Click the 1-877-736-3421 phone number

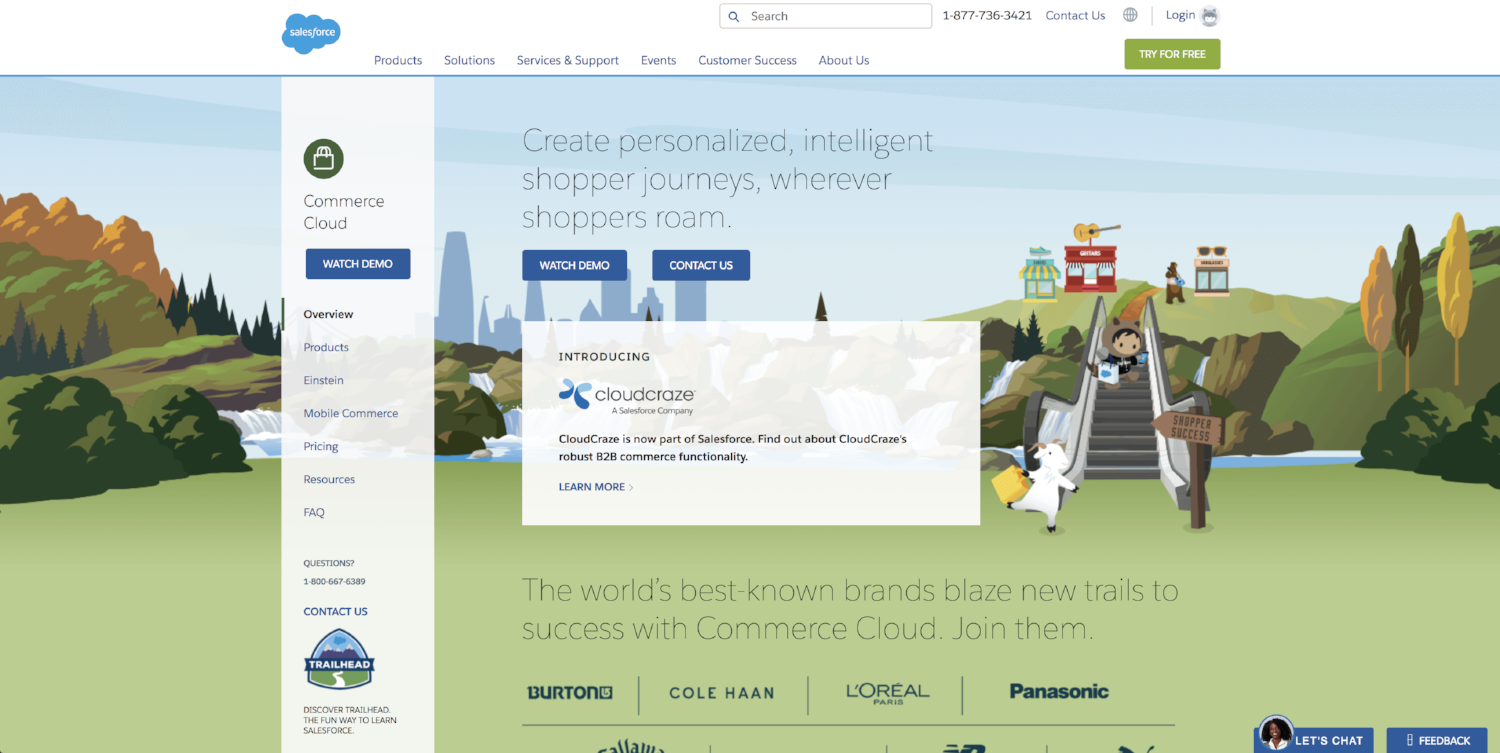[987, 16]
